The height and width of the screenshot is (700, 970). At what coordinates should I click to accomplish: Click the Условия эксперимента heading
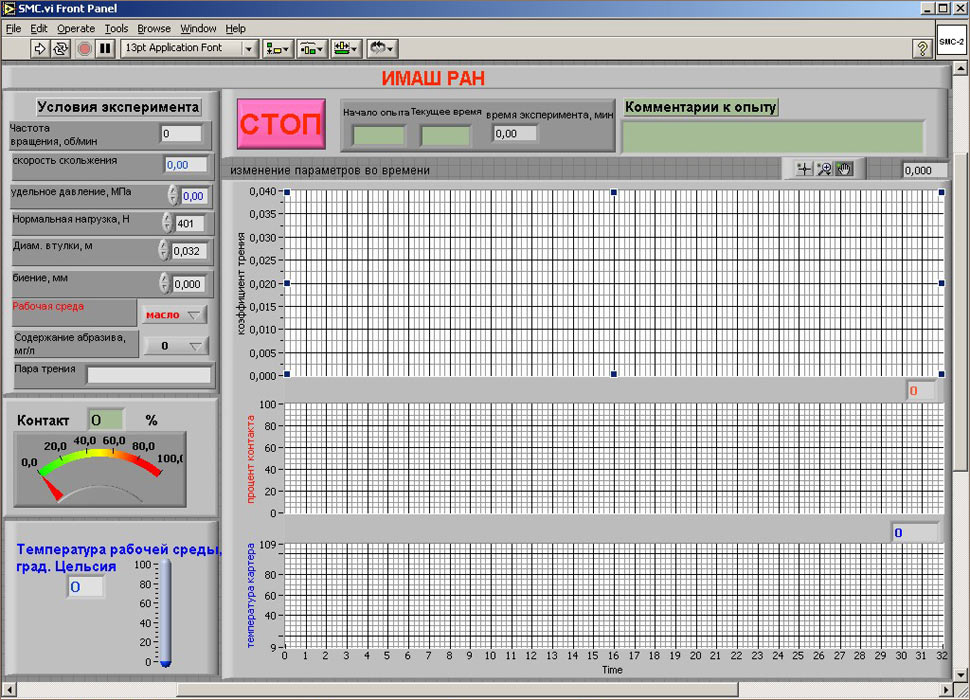(118, 107)
